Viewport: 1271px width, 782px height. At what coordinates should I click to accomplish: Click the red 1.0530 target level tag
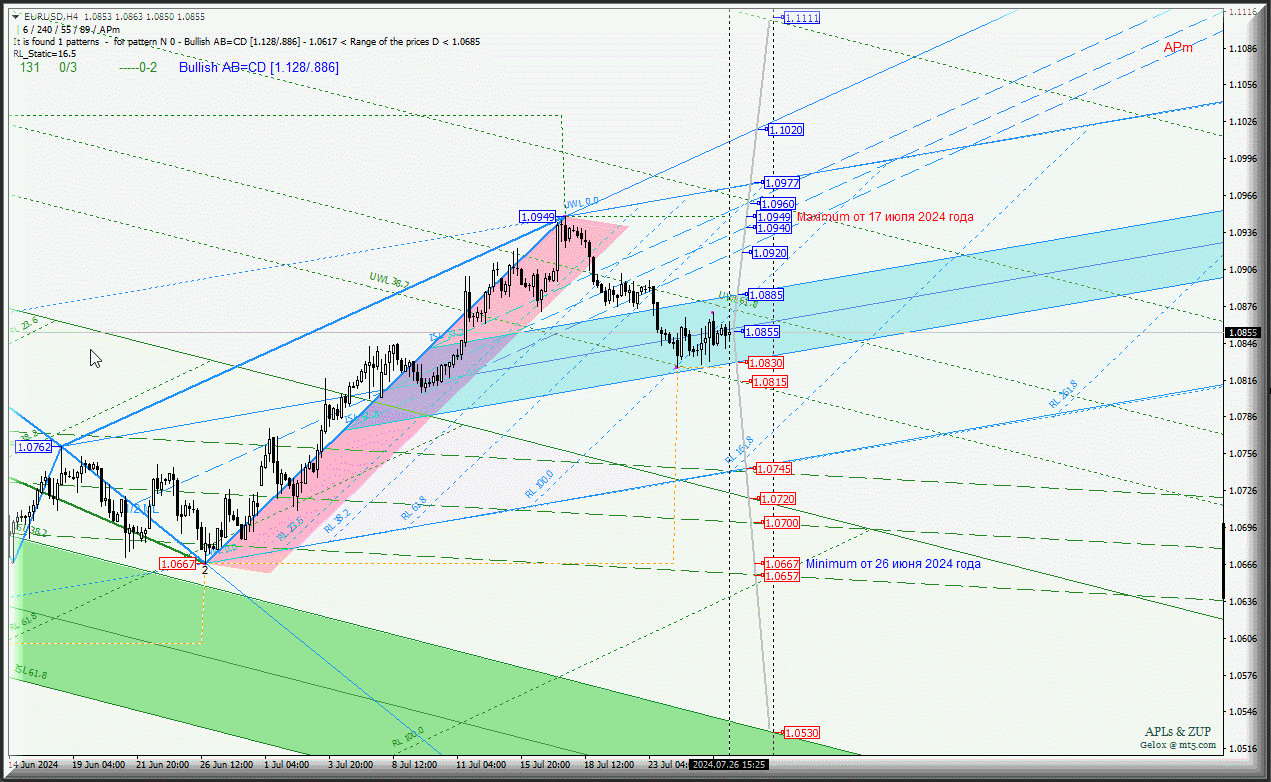coord(801,733)
